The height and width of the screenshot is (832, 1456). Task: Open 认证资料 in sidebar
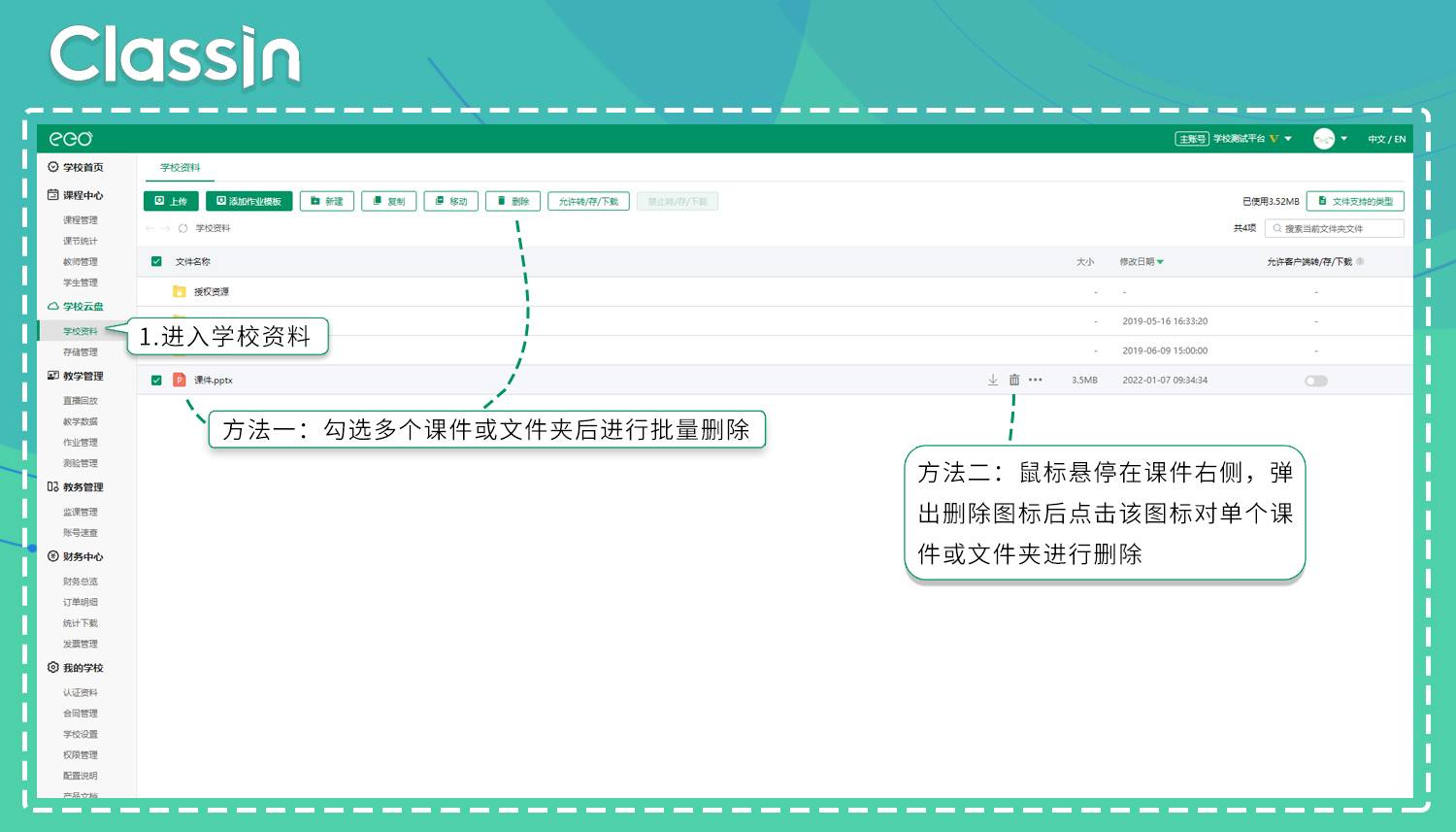tap(81, 692)
